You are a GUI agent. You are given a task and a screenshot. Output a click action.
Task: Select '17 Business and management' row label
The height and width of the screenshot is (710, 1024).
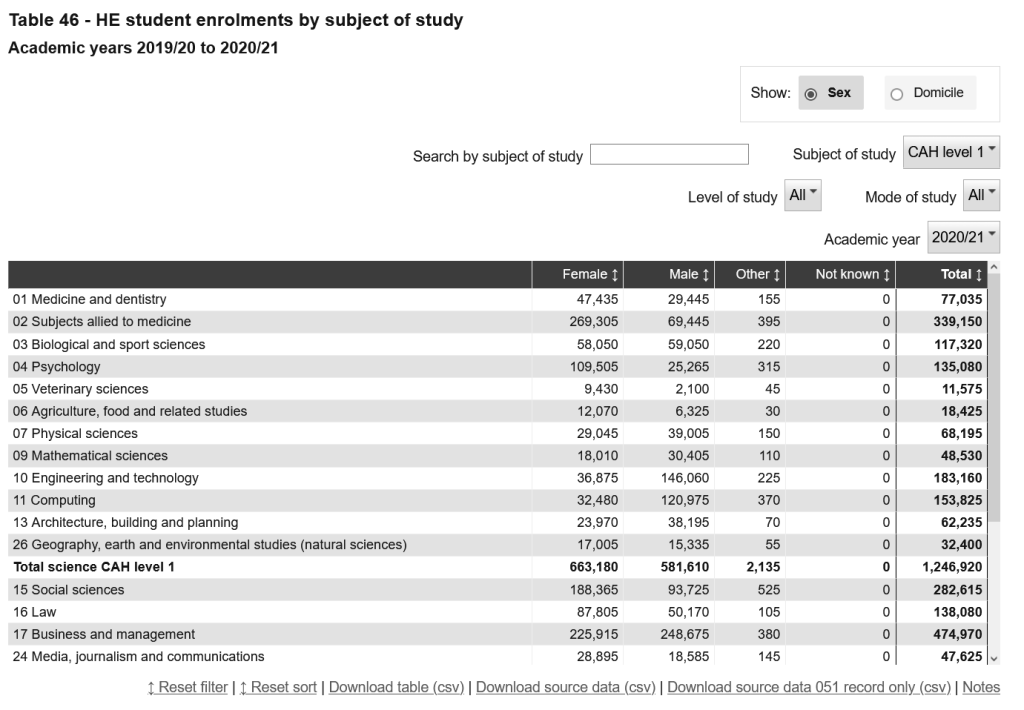point(104,634)
